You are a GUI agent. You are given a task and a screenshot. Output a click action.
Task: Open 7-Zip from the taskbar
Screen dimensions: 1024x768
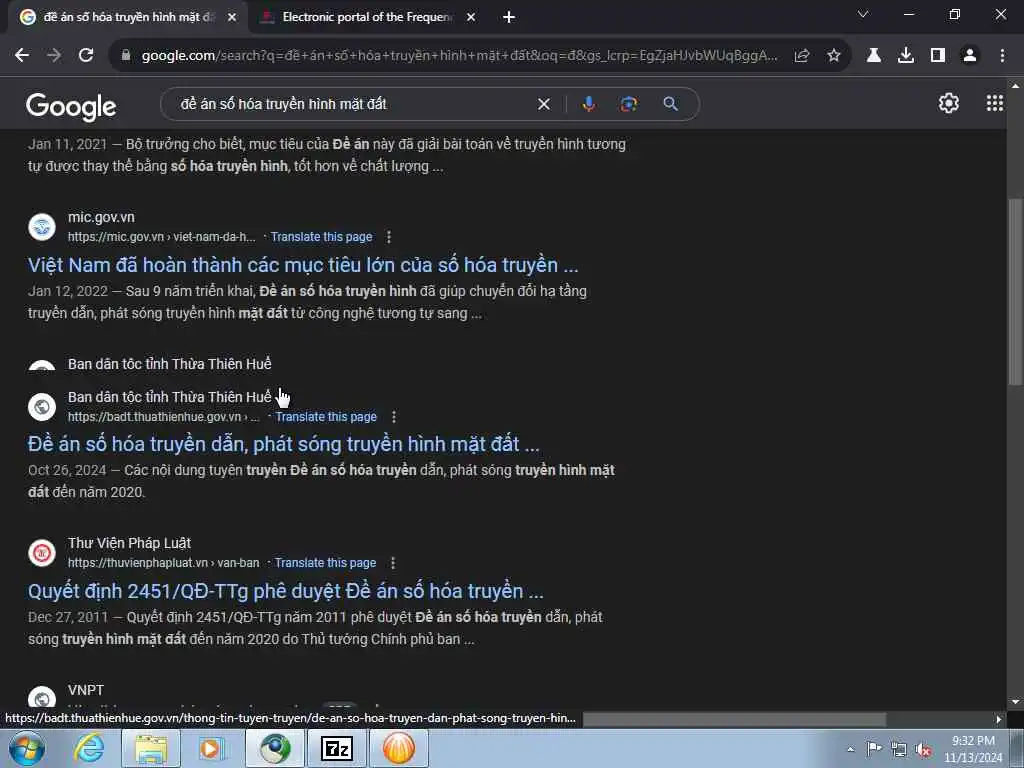pos(337,748)
